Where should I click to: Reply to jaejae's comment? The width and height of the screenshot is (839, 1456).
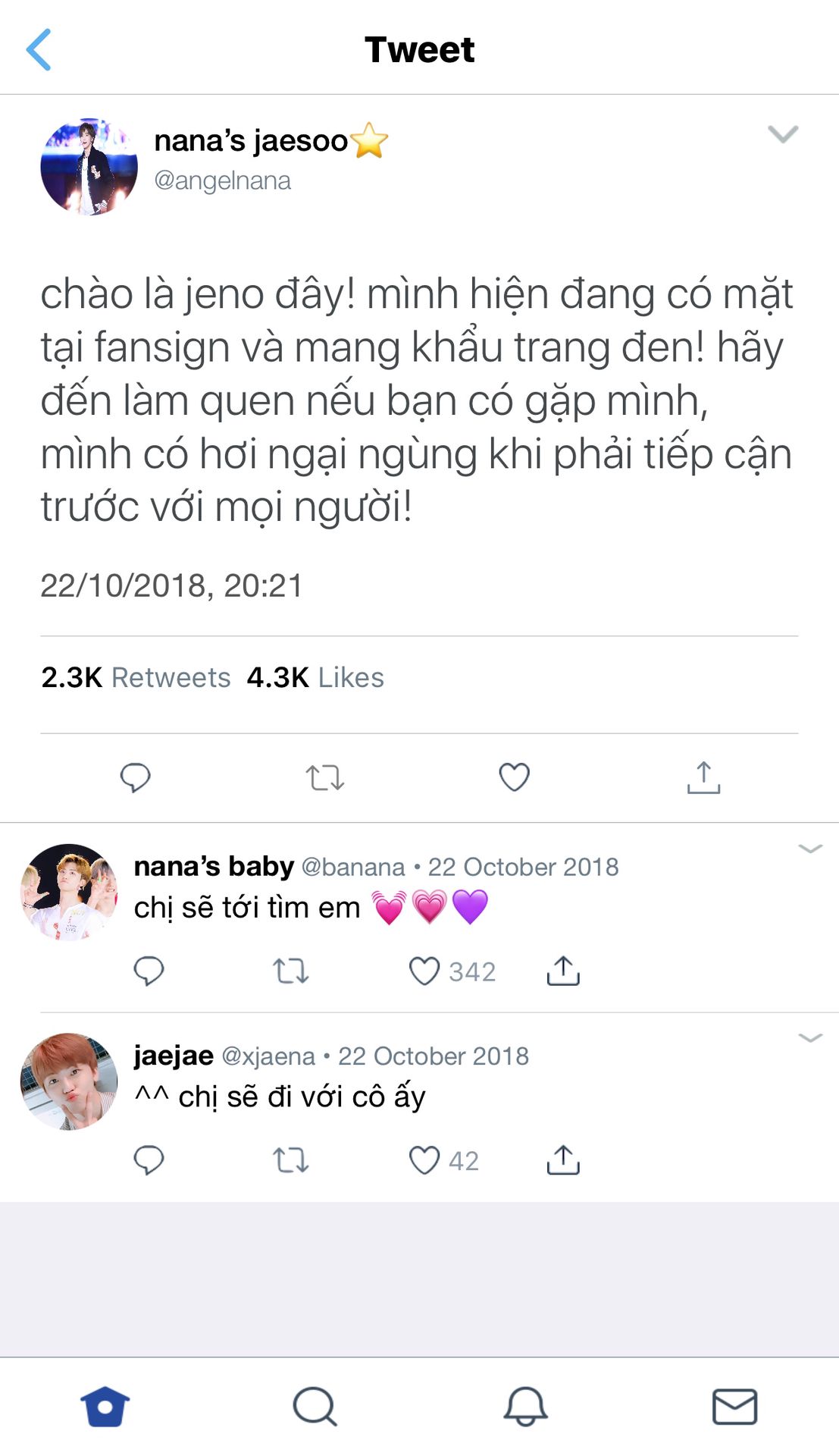tap(149, 1160)
